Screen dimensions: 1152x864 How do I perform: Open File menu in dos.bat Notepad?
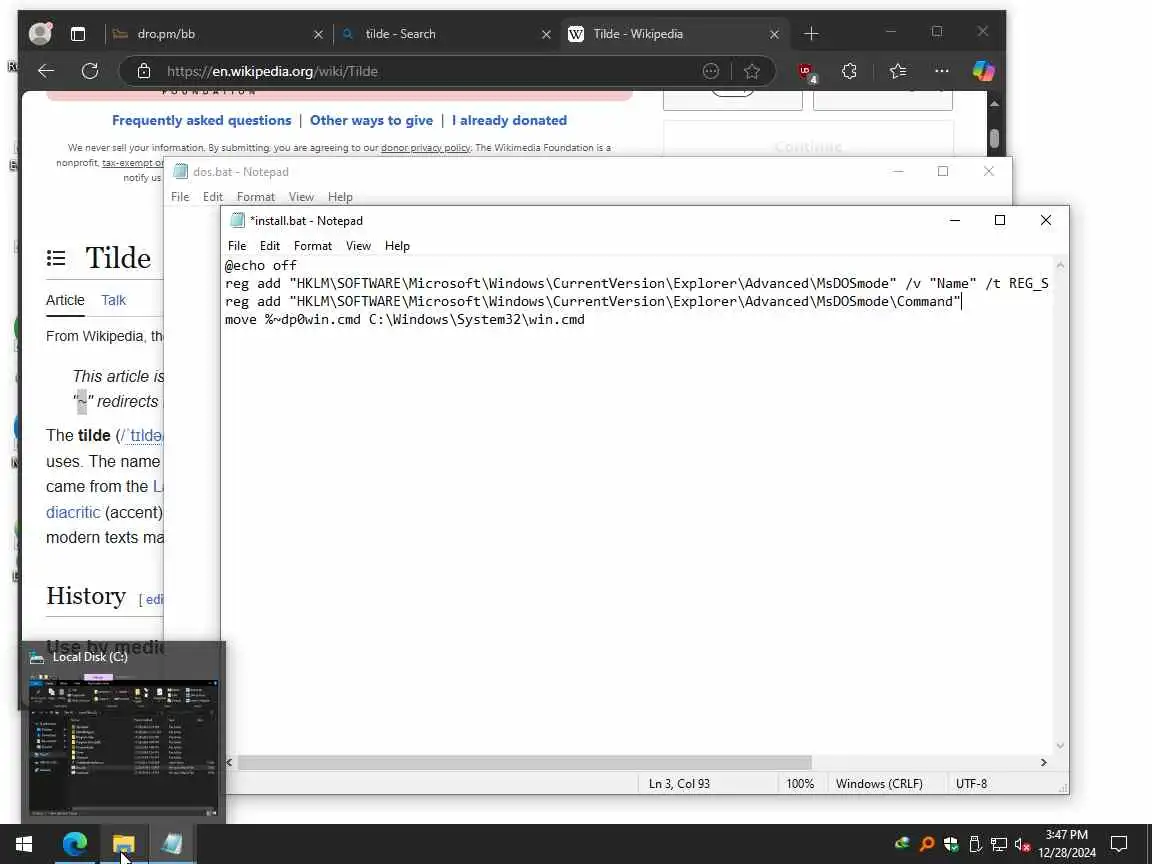pyautogui.click(x=180, y=197)
